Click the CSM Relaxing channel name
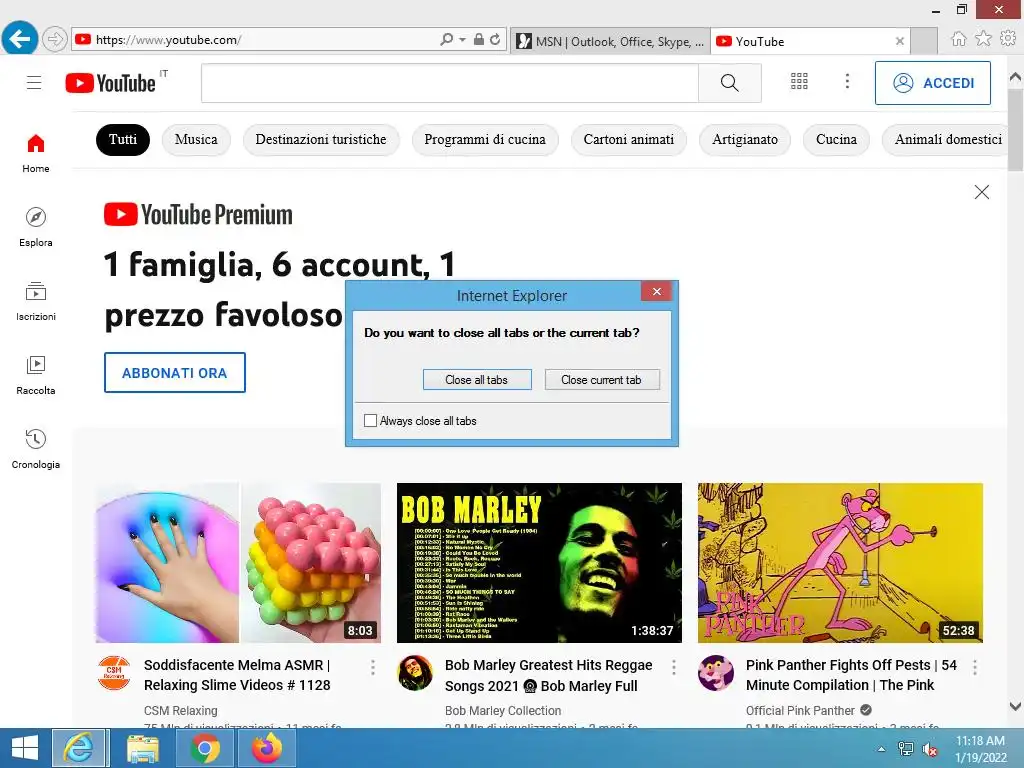Image resolution: width=1024 pixels, height=768 pixels. tap(181, 711)
